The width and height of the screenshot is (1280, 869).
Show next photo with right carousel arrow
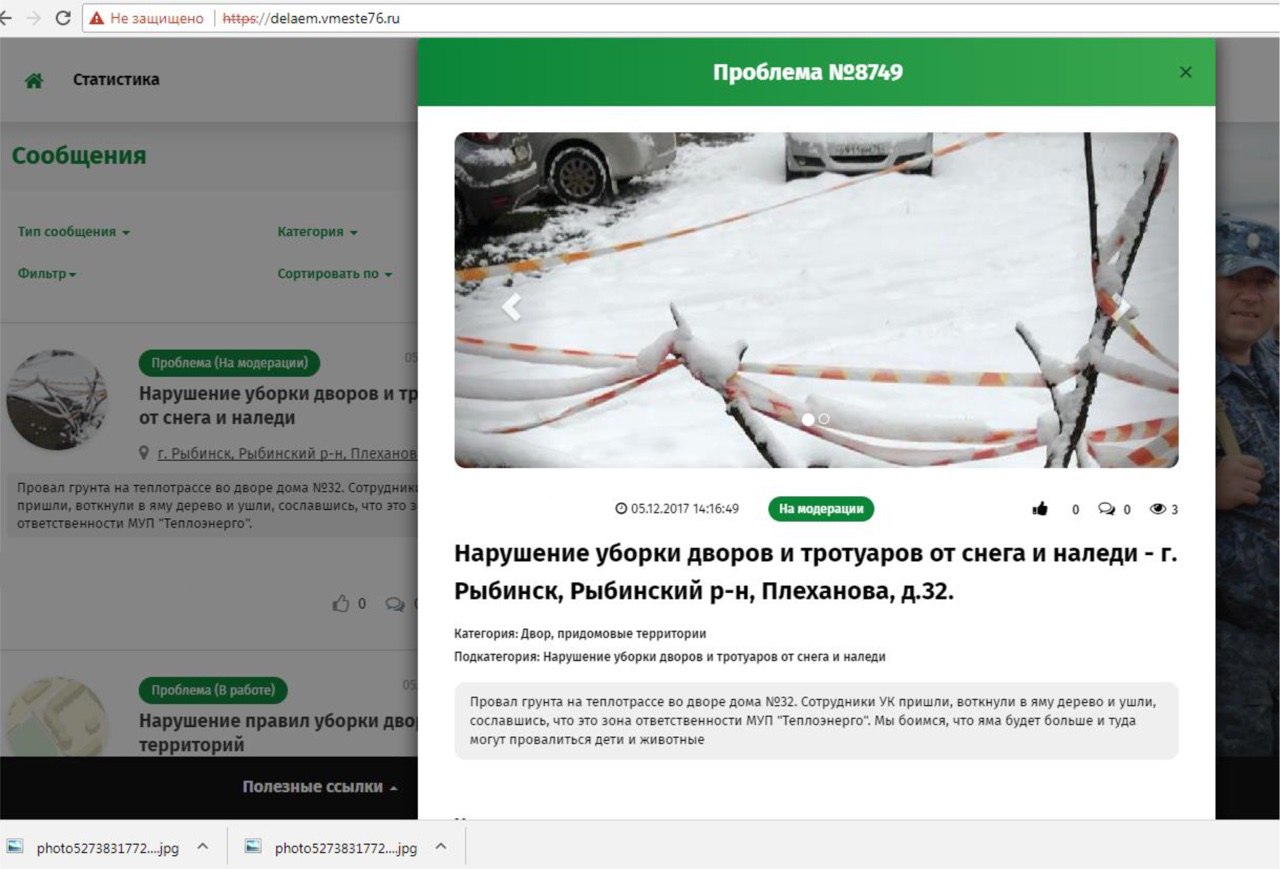click(x=1122, y=306)
